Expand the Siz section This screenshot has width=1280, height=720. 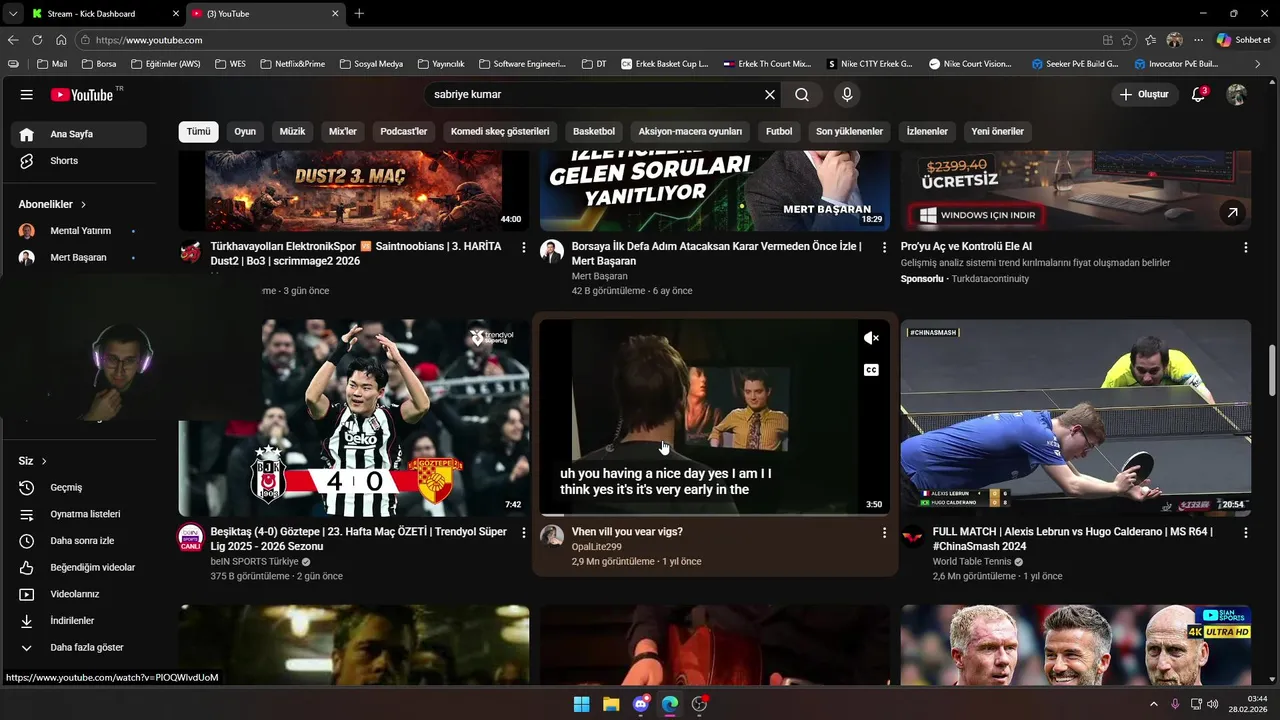pyautogui.click(x=33, y=461)
